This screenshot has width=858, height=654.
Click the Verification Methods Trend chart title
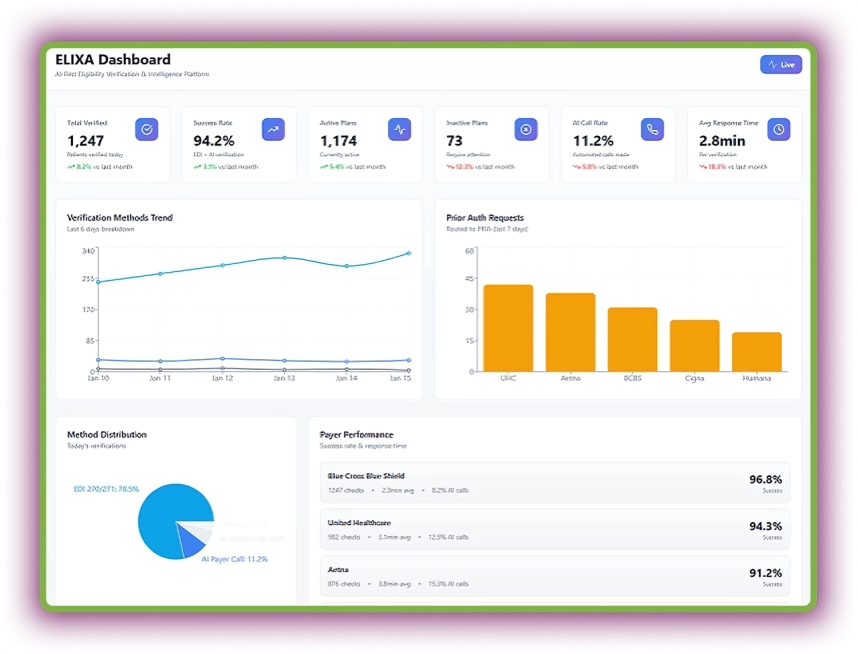click(122, 217)
